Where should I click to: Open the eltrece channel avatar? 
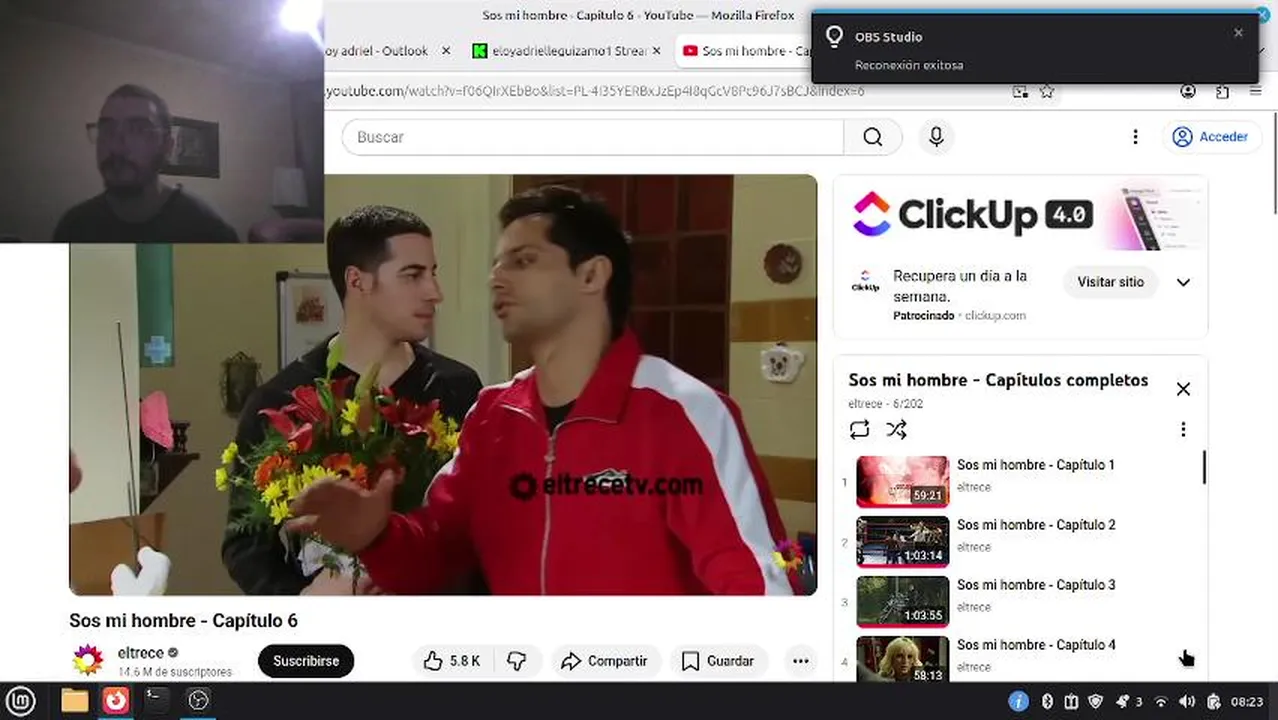[88, 660]
